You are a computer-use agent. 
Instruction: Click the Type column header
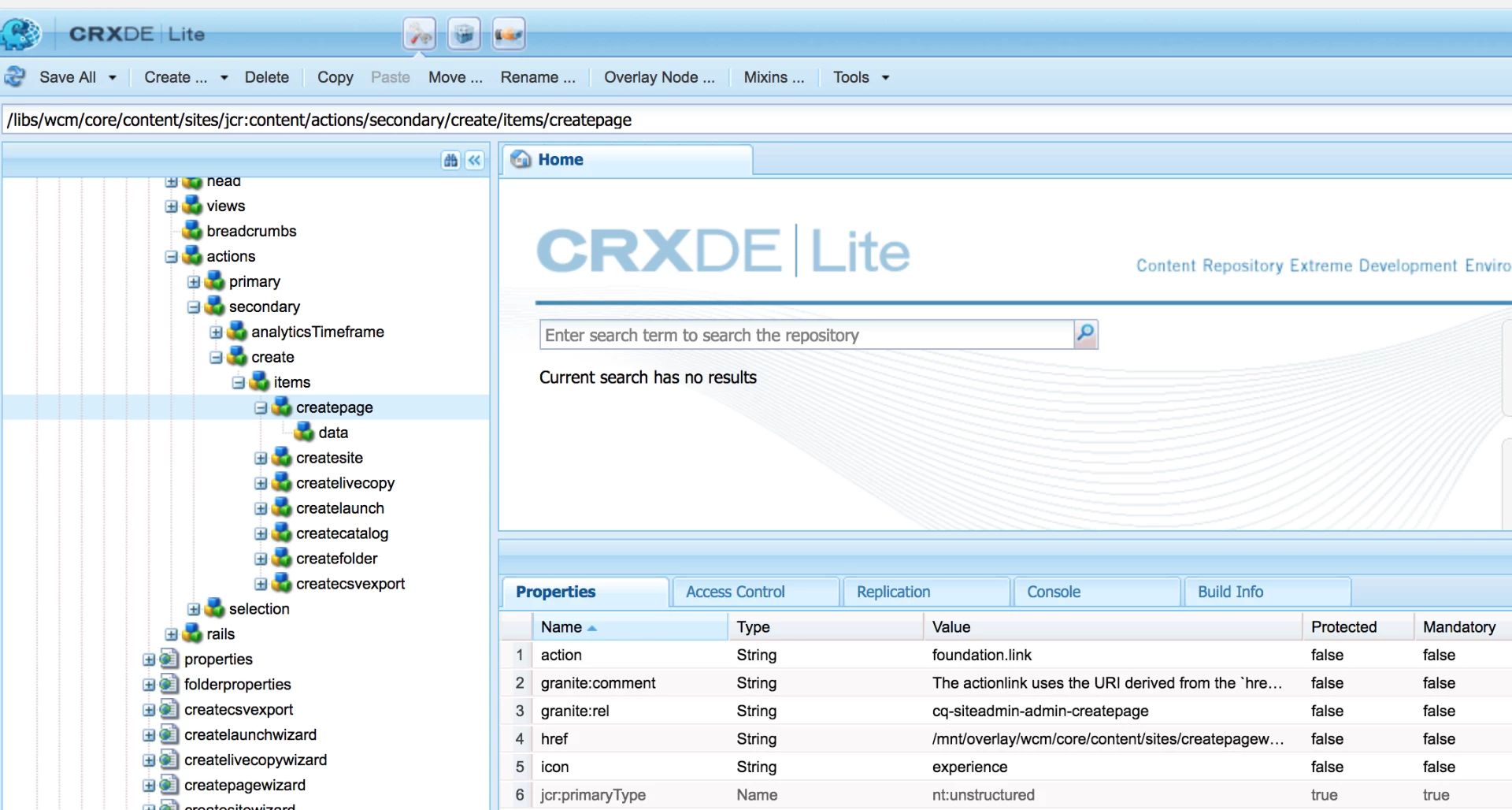tap(825, 627)
